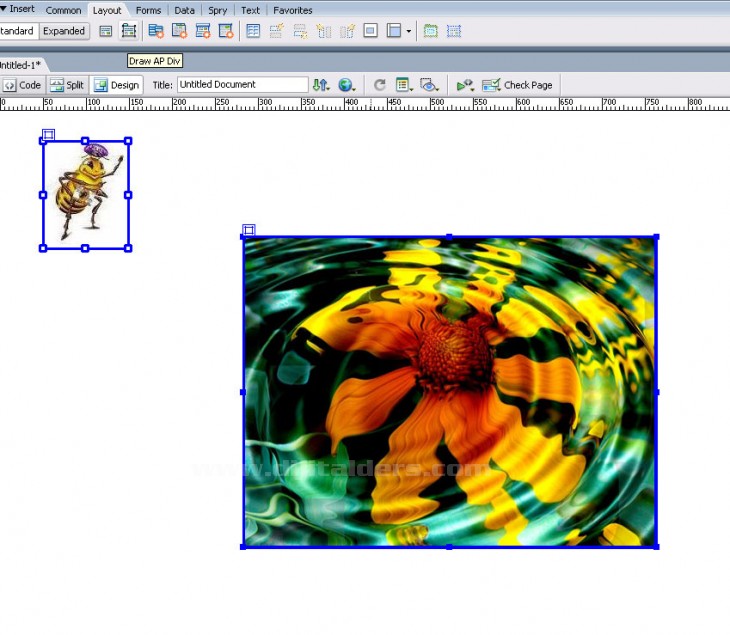Image resolution: width=730 pixels, height=635 pixels.
Task: Click the Insert Div Tag icon
Action: (x=105, y=31)
